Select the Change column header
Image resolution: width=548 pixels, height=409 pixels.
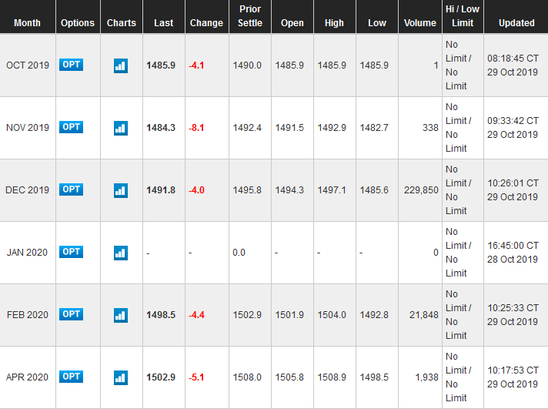(207, 23)
